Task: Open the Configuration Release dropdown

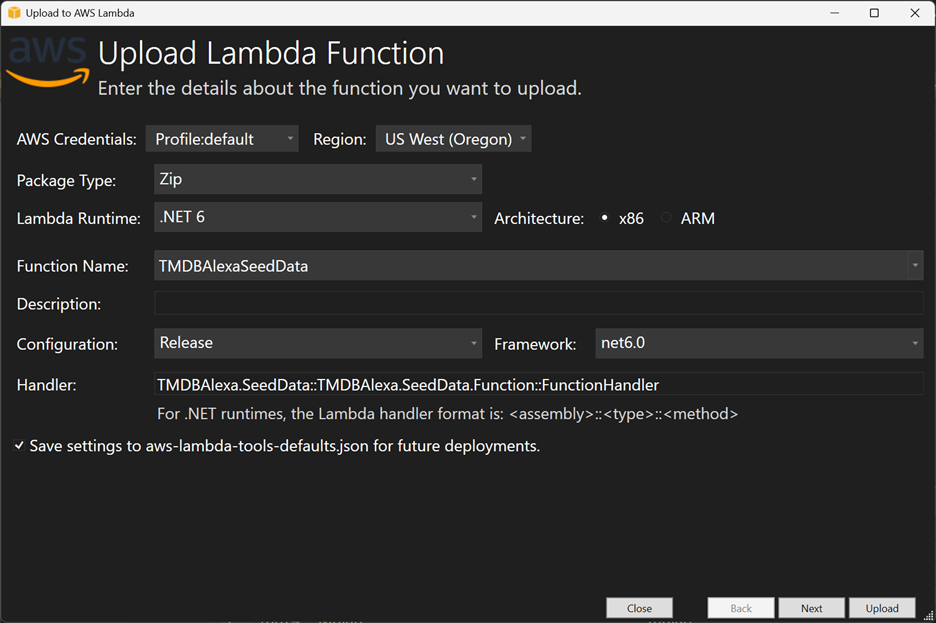Action: point(474,343)
